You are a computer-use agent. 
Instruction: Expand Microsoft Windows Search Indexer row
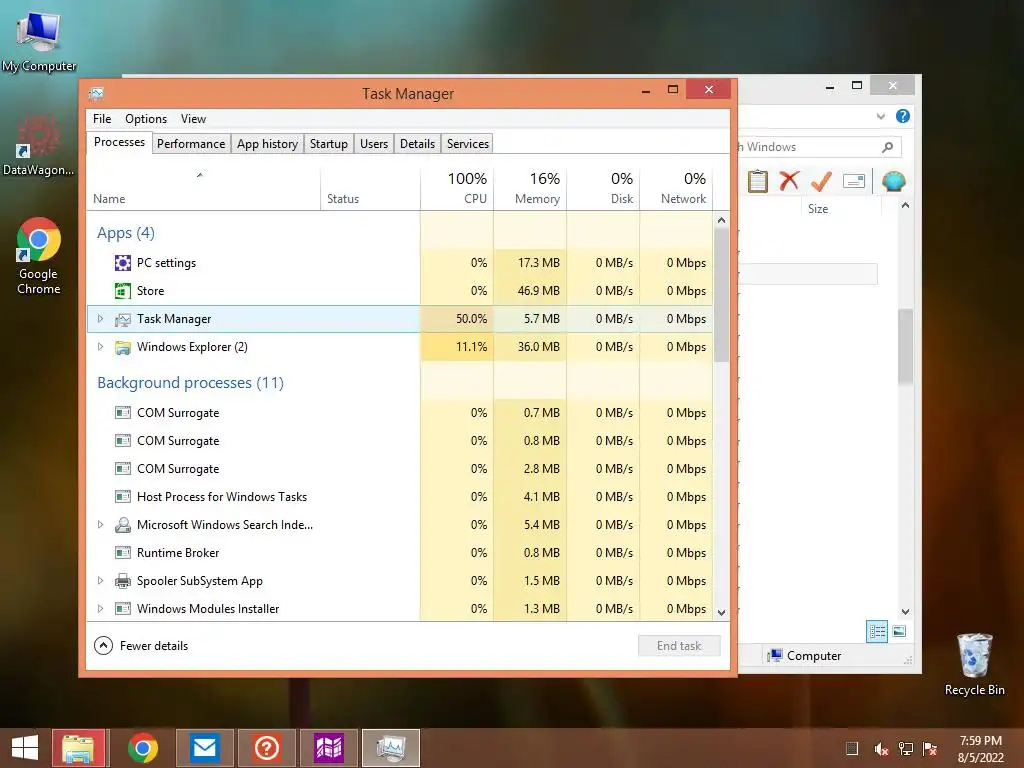100,524
